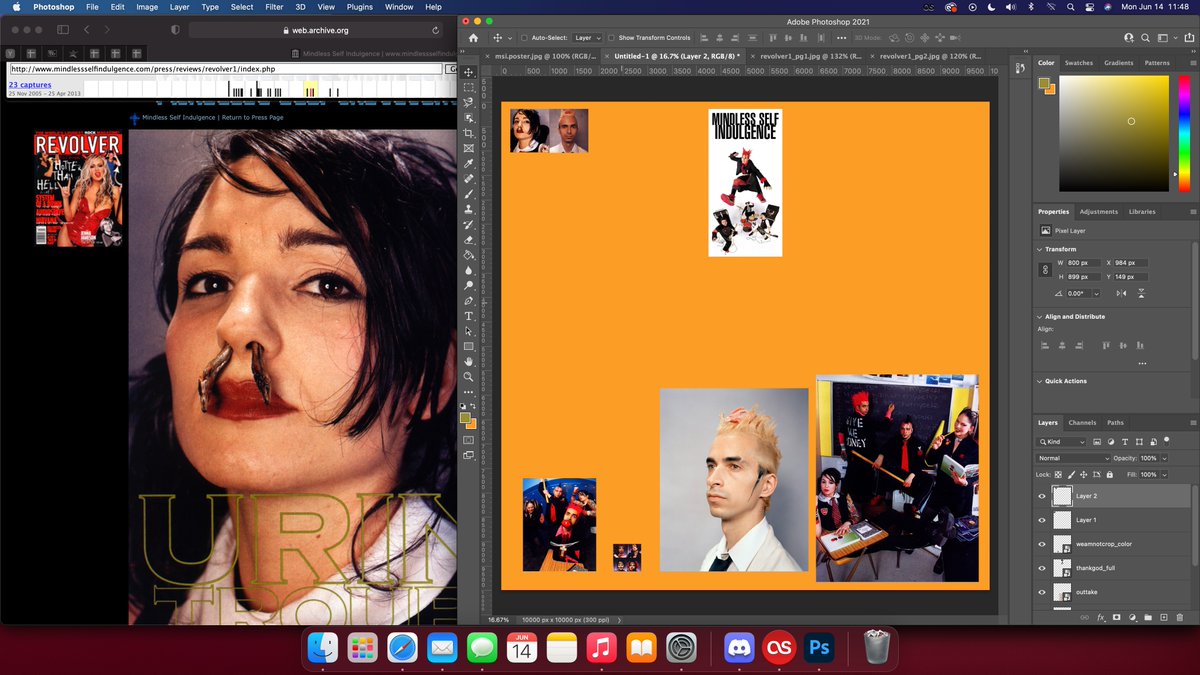Hide thankgod_full layer visibility

point(1042,568)
